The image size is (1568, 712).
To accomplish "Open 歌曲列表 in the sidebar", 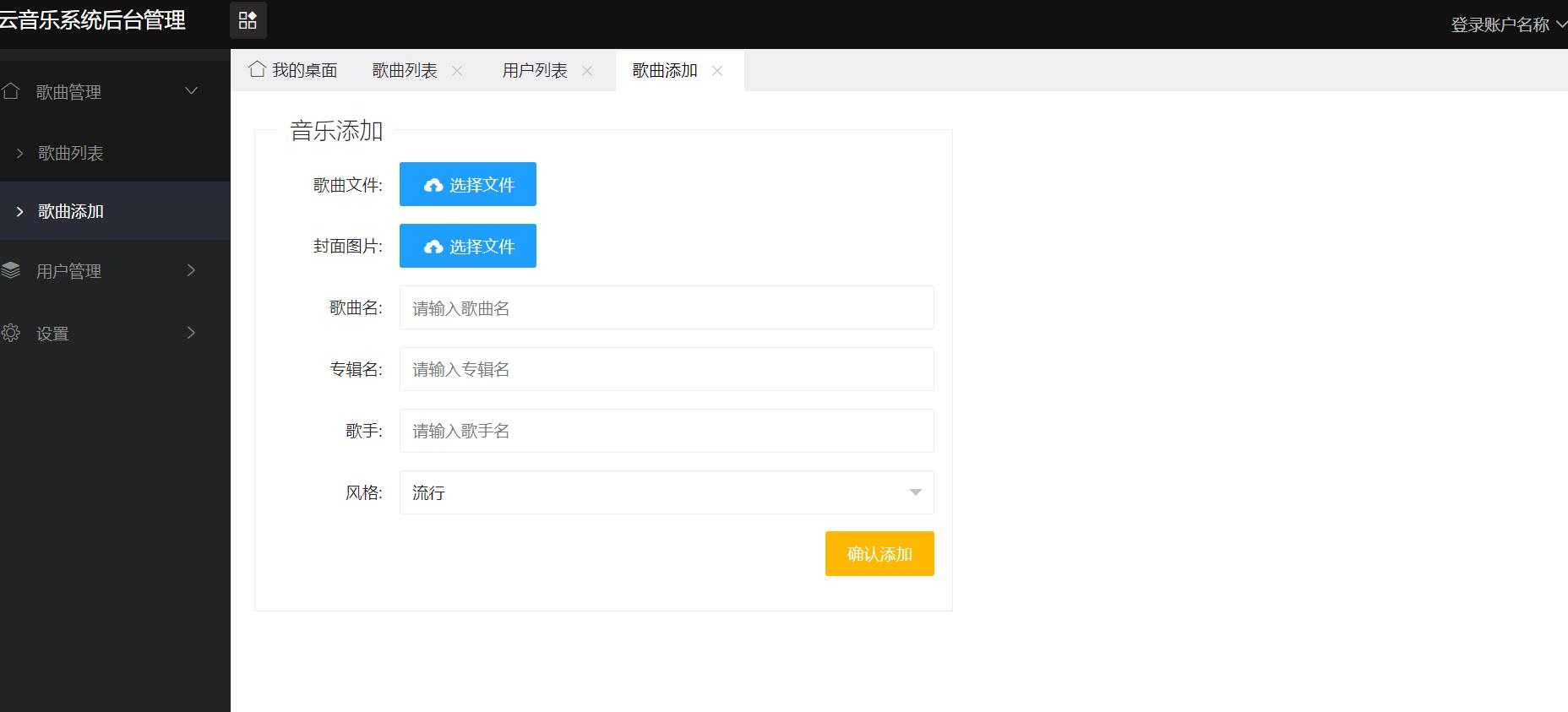I will tap(115, 153).
